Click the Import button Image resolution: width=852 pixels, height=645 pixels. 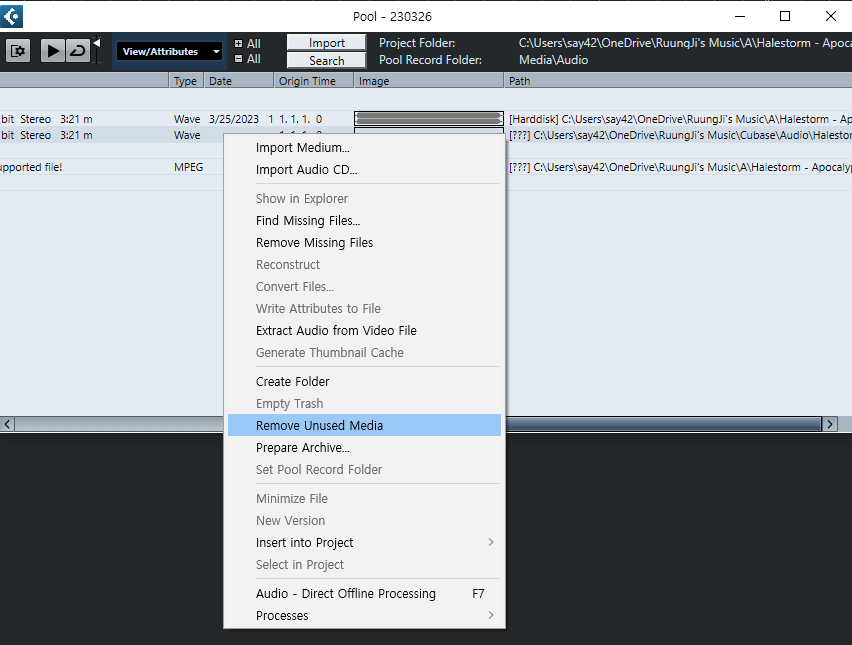click(x=326, y=42)
